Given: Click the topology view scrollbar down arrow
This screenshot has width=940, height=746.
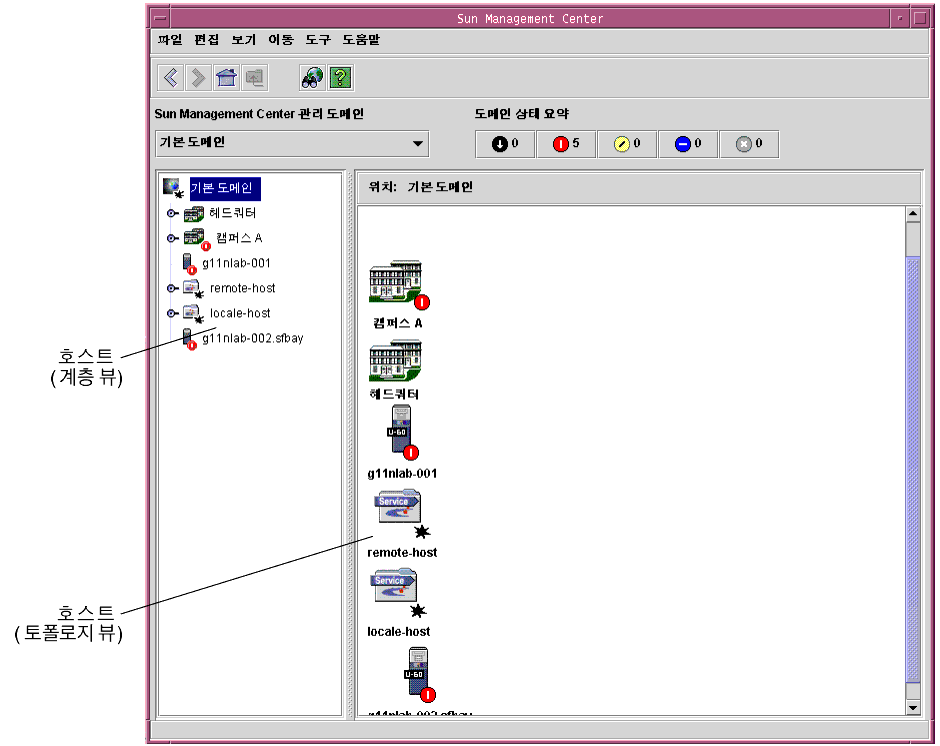Looking at the screenshot, I should pyautogui.click(x=912, y=708).
